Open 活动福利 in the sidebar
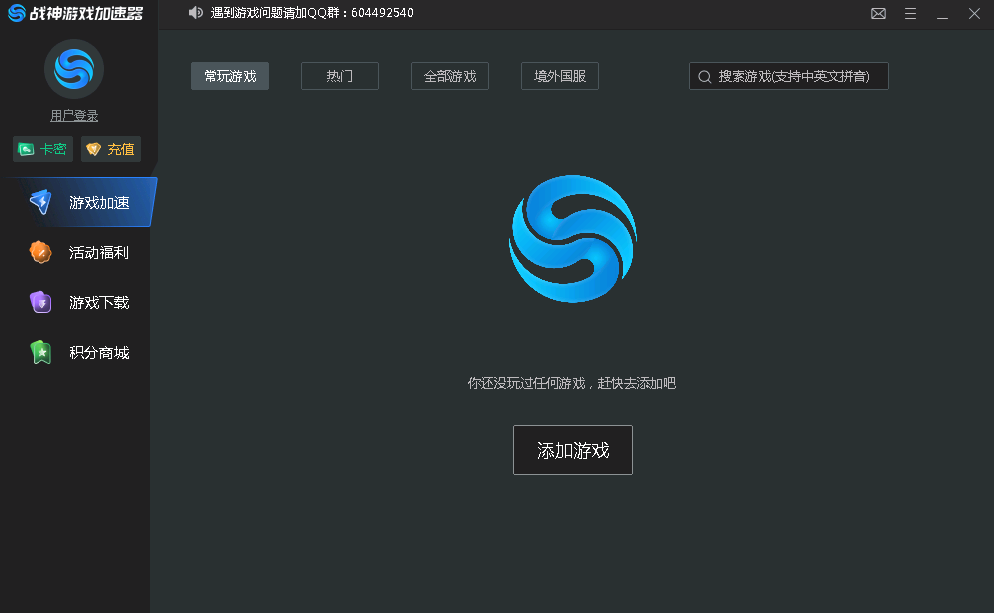The width and height of the screenshot is (994, 613). coord(79,252)
